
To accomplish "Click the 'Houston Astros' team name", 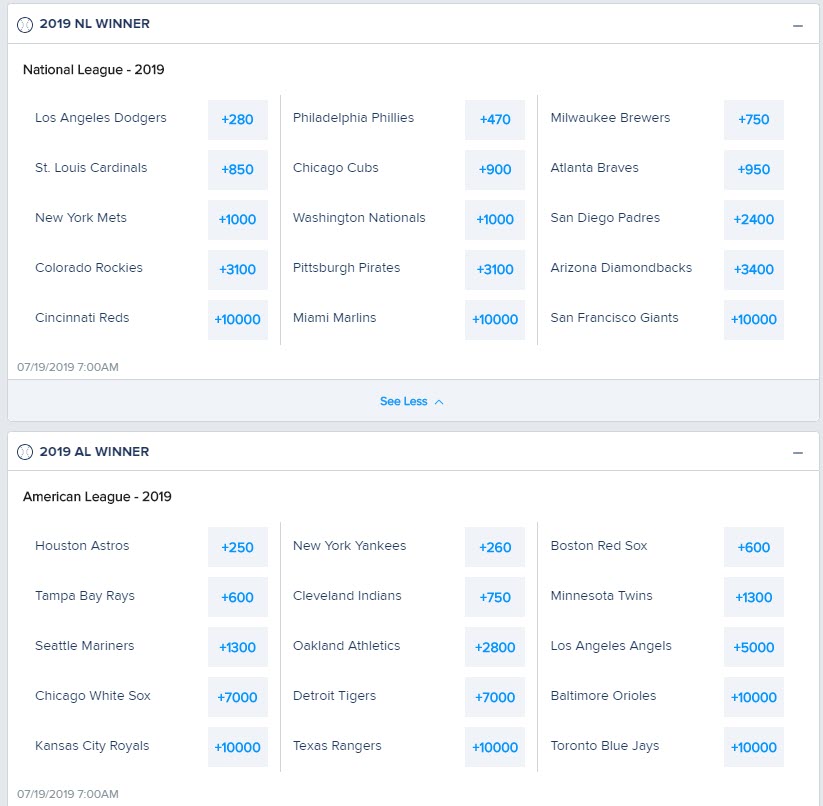I will pyautogui.click(x=82, y=546).
